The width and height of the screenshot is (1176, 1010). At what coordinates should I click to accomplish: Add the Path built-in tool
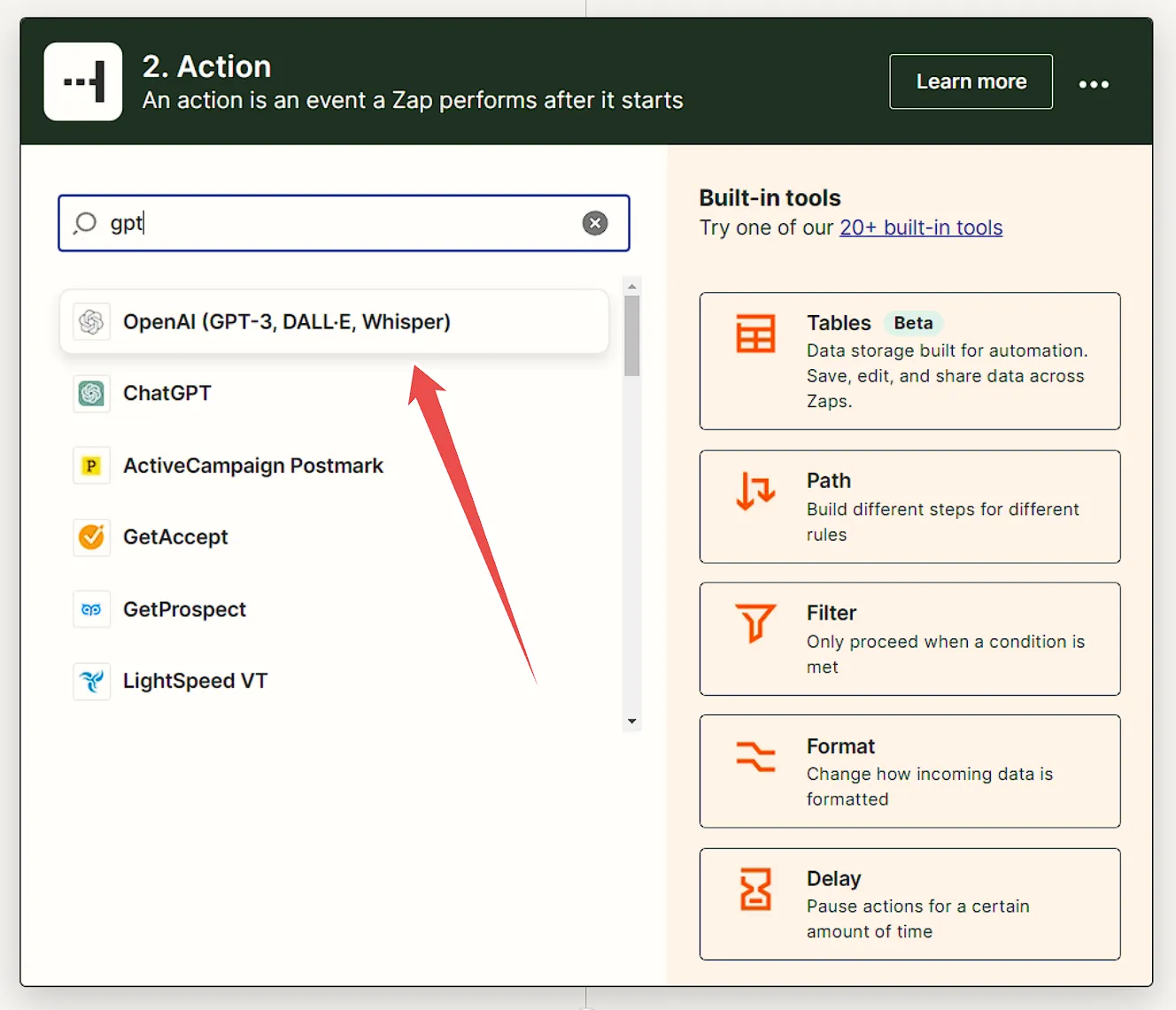tap(909, 506)
